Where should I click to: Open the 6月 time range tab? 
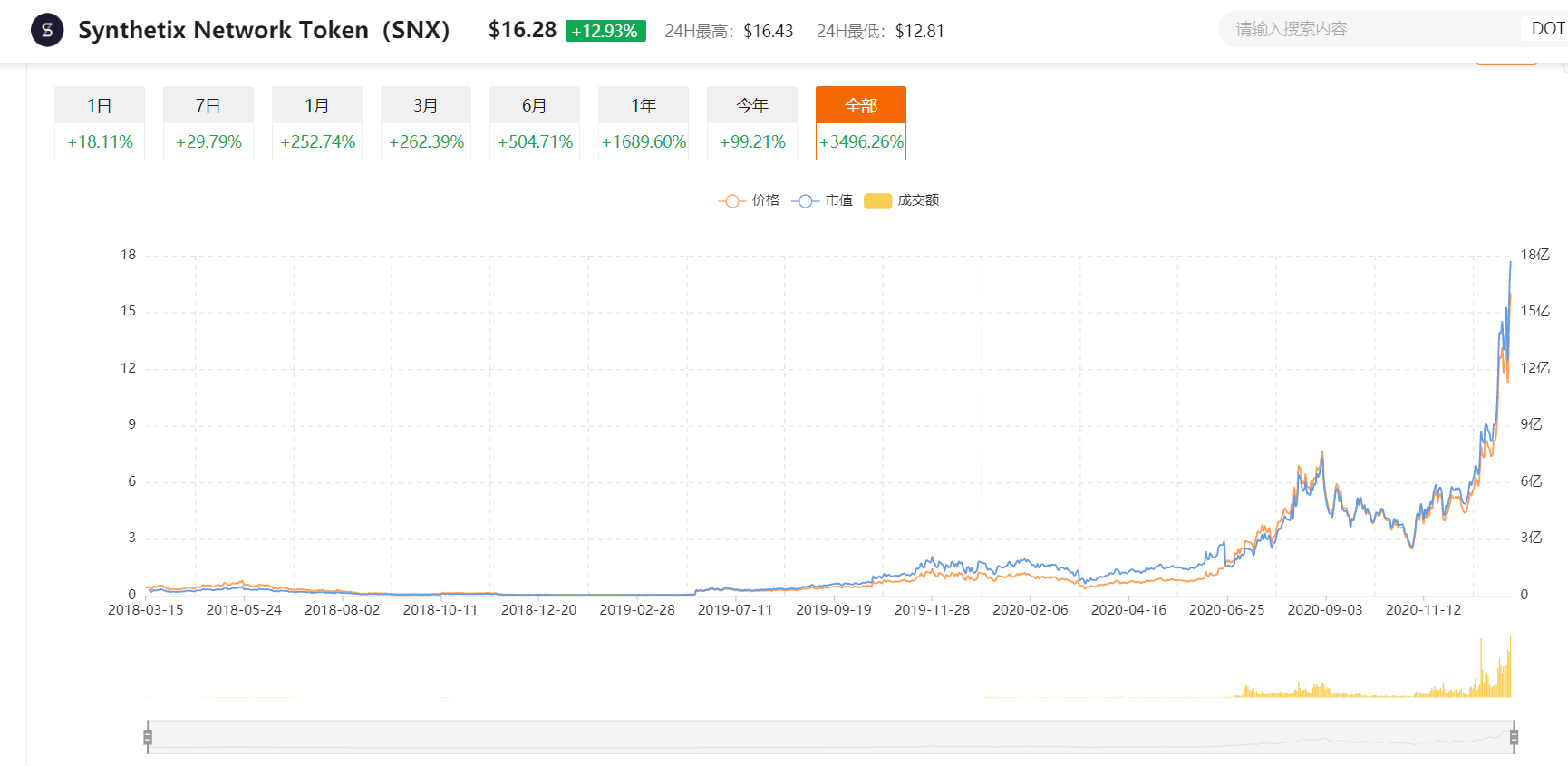tap(535, 122)
